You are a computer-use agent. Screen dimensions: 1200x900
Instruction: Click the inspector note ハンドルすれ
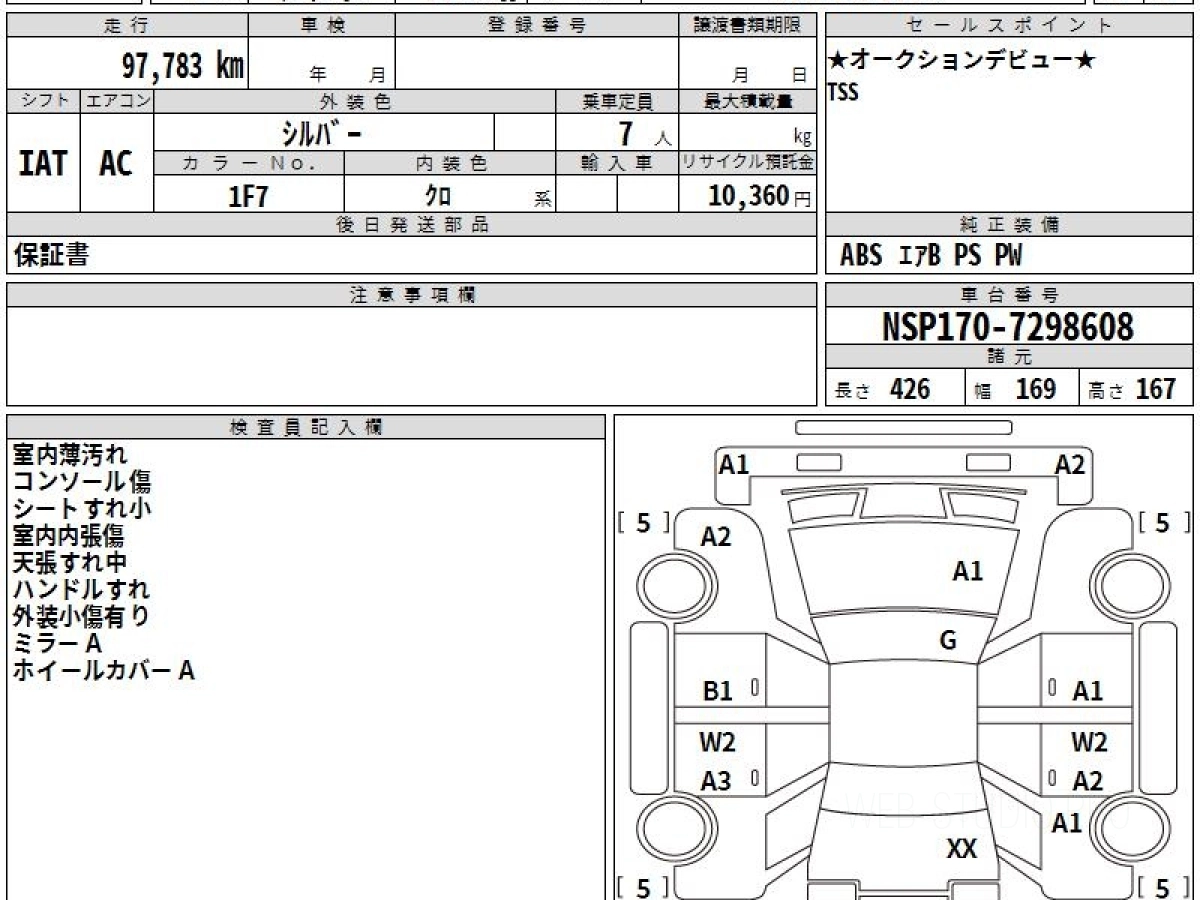point(81,590)
